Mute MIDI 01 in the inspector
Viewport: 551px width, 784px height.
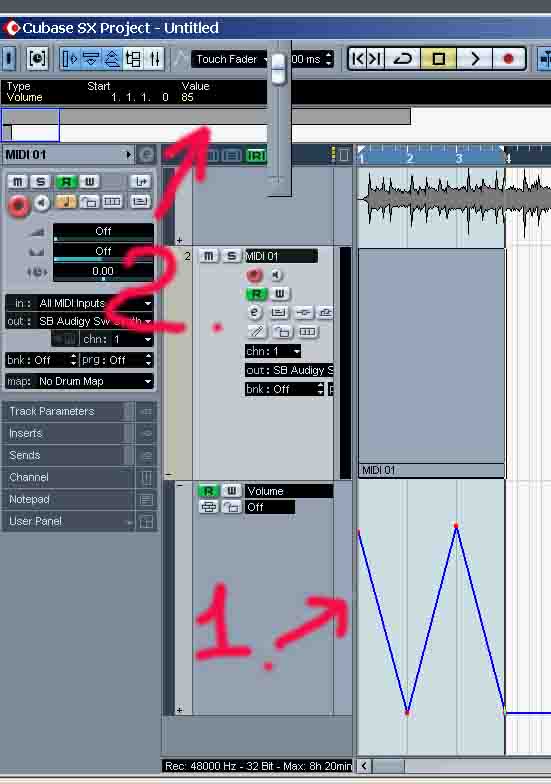[18, 181]
